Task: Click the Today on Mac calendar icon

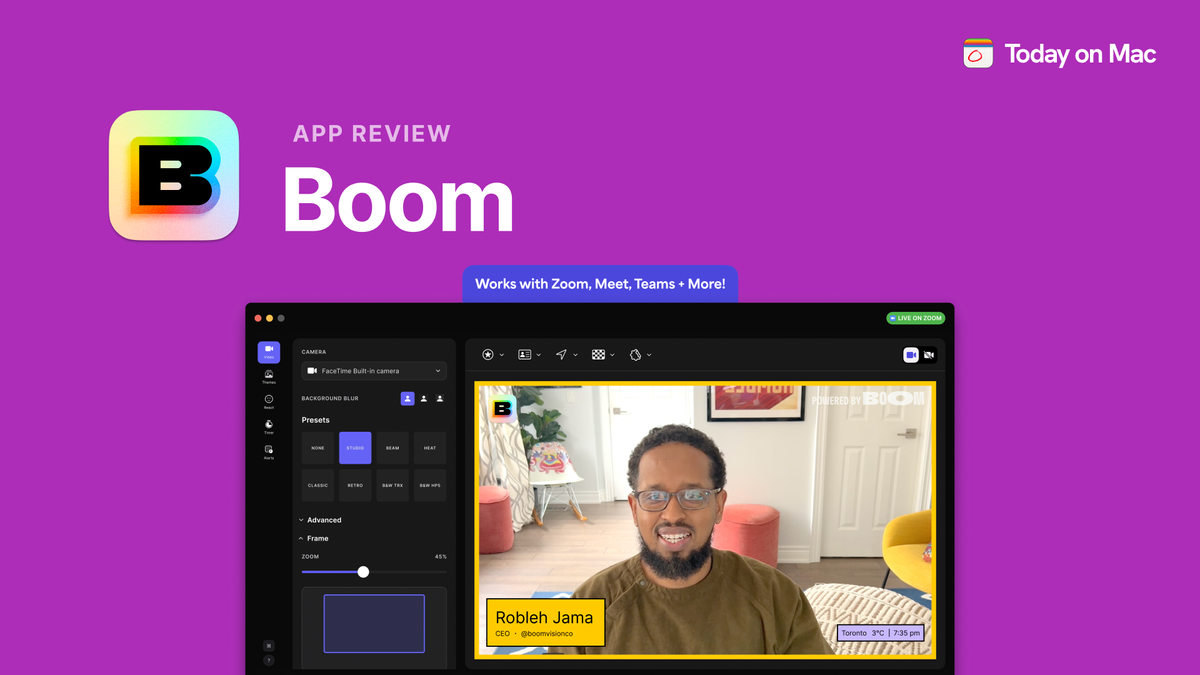Action: (978, 54)
